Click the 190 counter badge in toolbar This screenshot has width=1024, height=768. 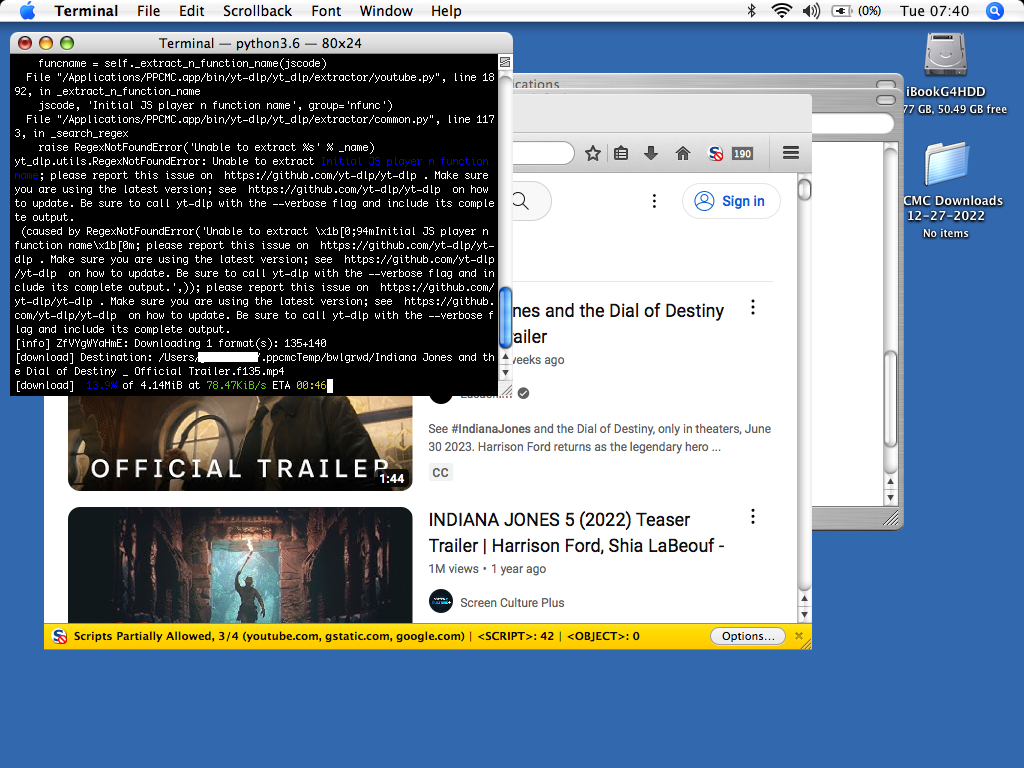(742, 153)
